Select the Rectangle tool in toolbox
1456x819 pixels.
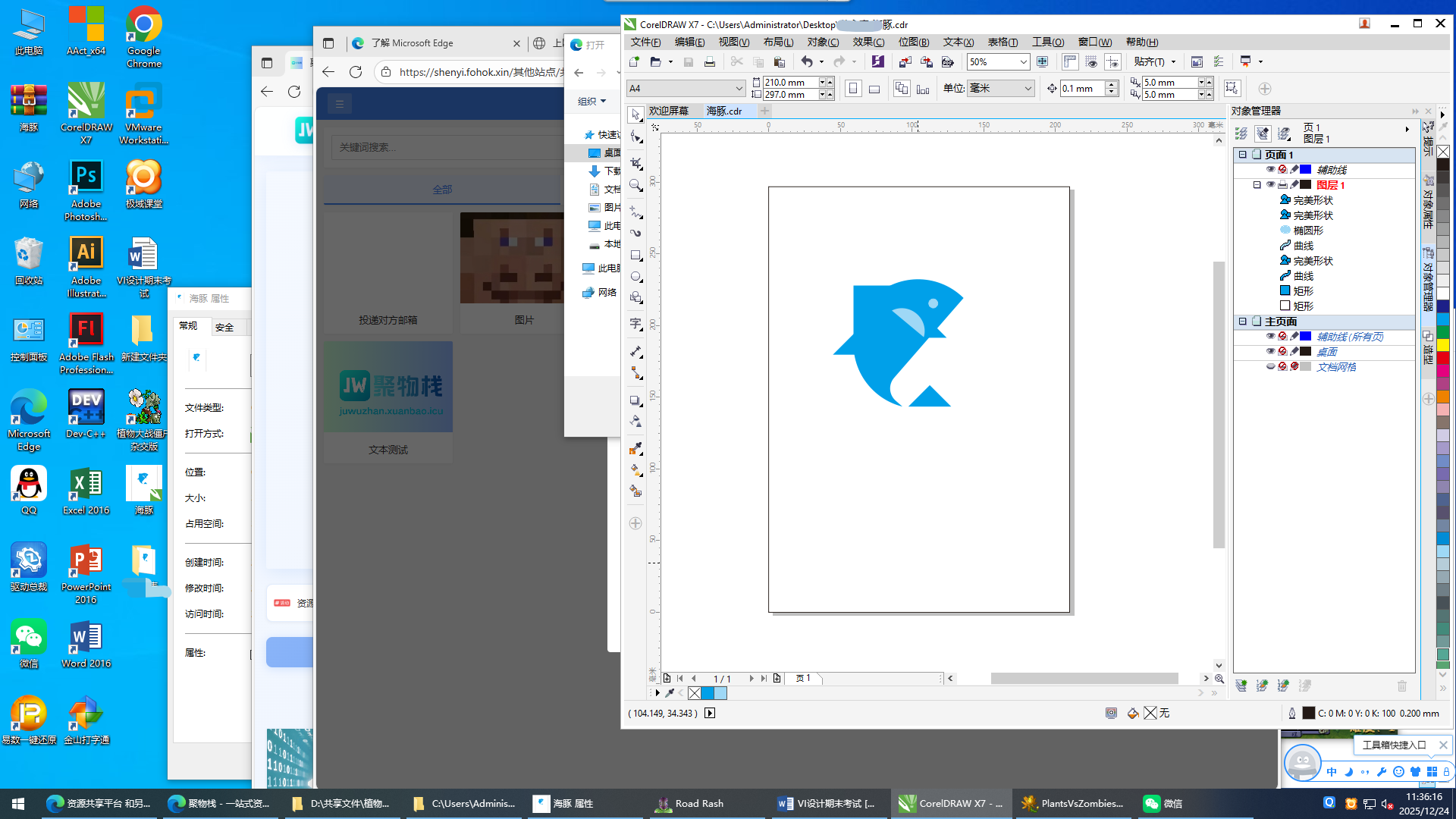[635, 256]
